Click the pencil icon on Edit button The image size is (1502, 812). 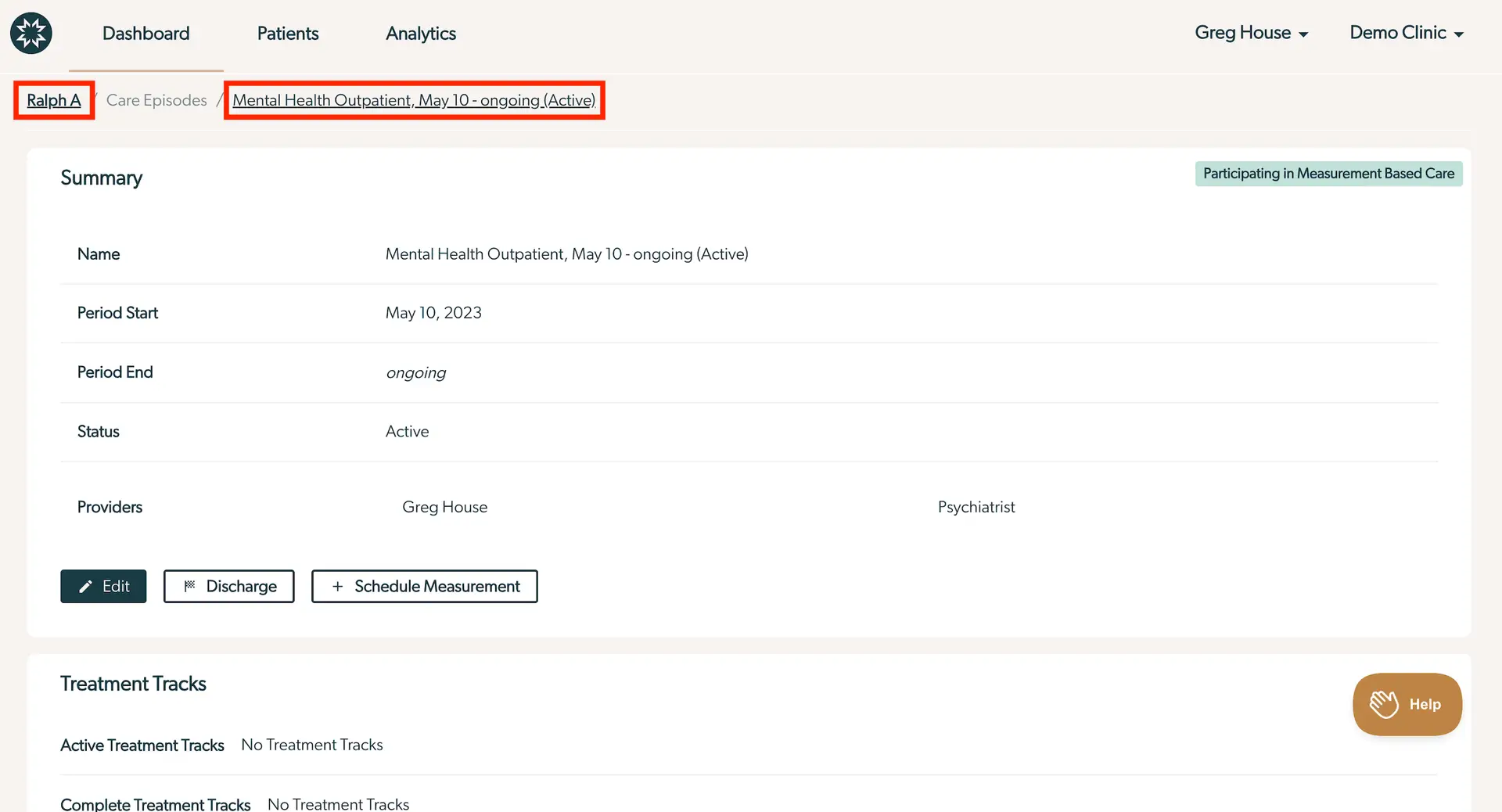coord(86,587)
